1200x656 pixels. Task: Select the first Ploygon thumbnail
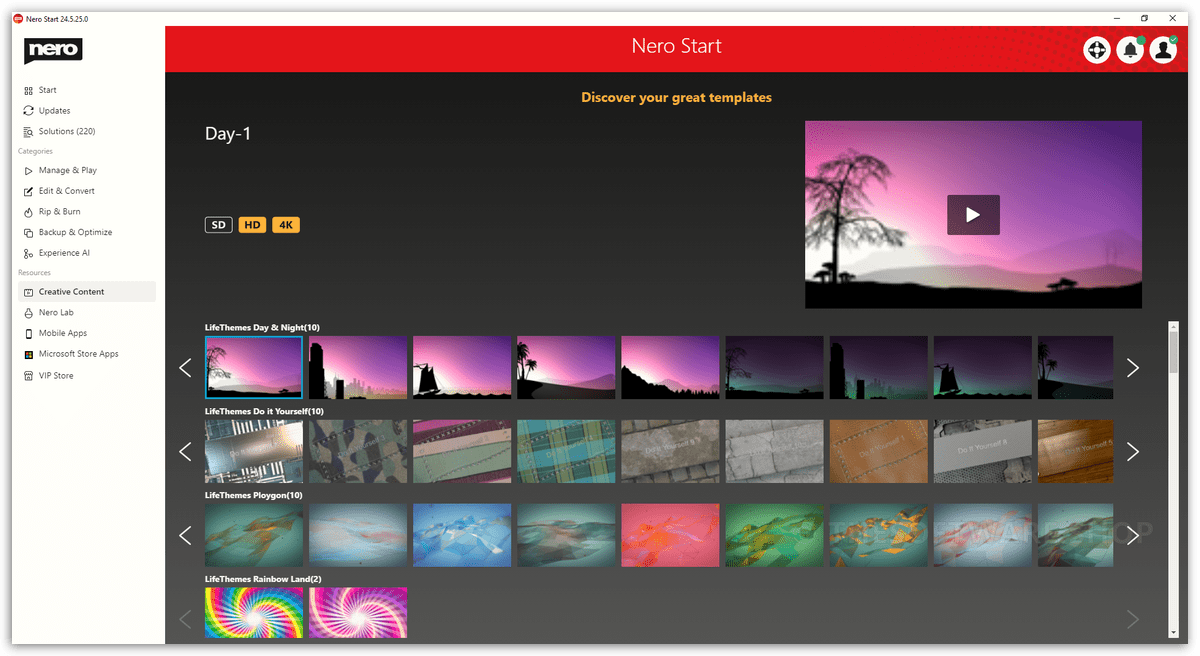(x=254, y=536)
